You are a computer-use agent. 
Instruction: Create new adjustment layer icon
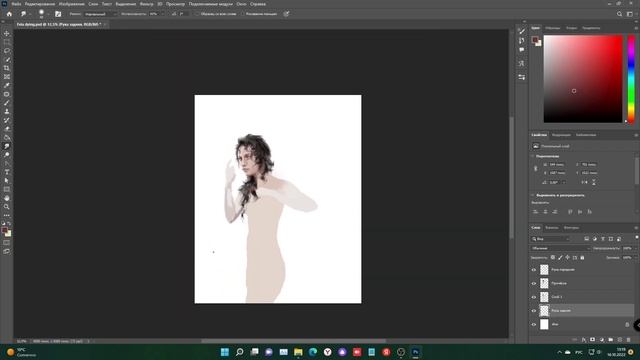[601, 340]
